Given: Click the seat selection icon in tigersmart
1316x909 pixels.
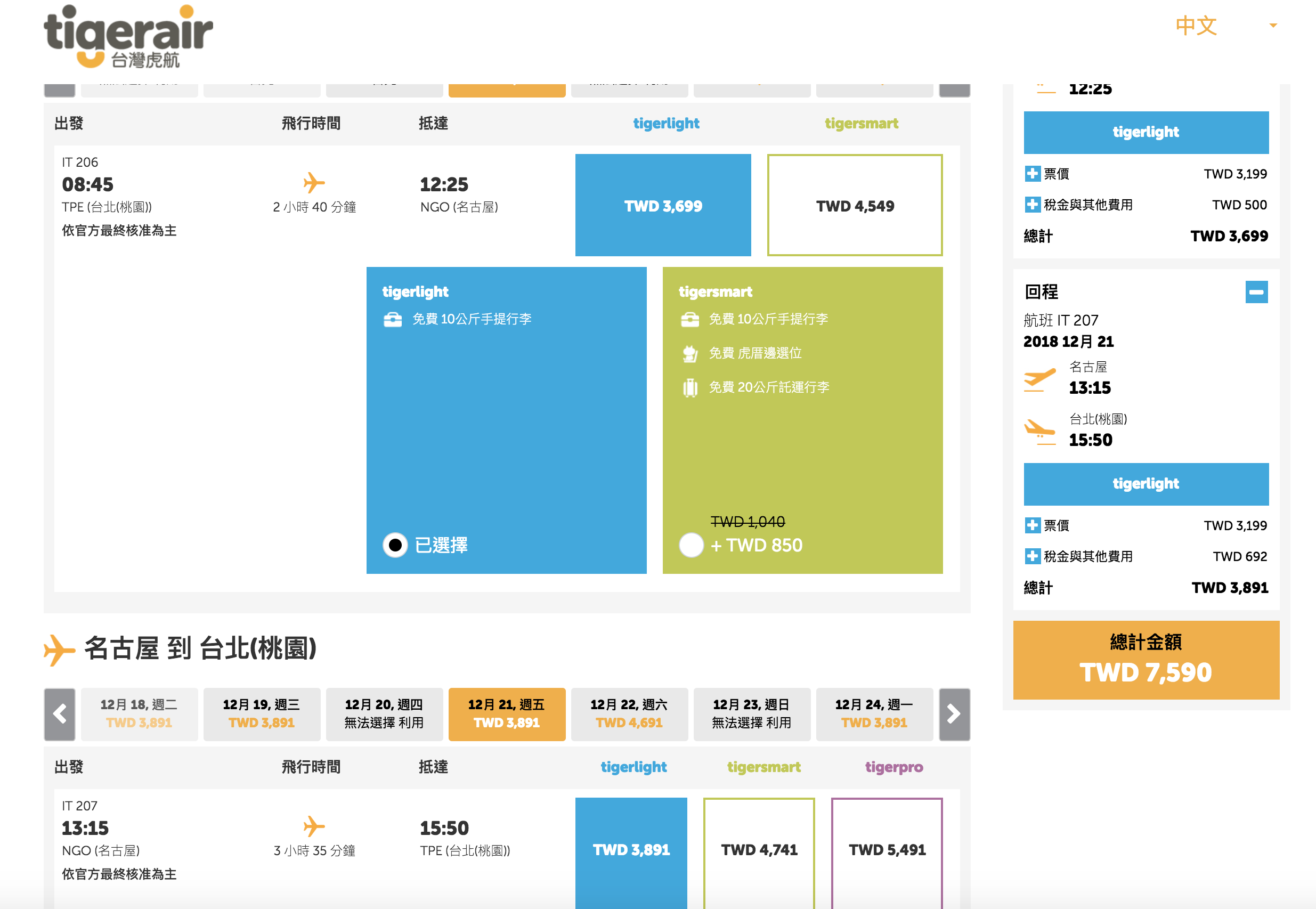Looking at the screenshot, I should tap(689, 353).
